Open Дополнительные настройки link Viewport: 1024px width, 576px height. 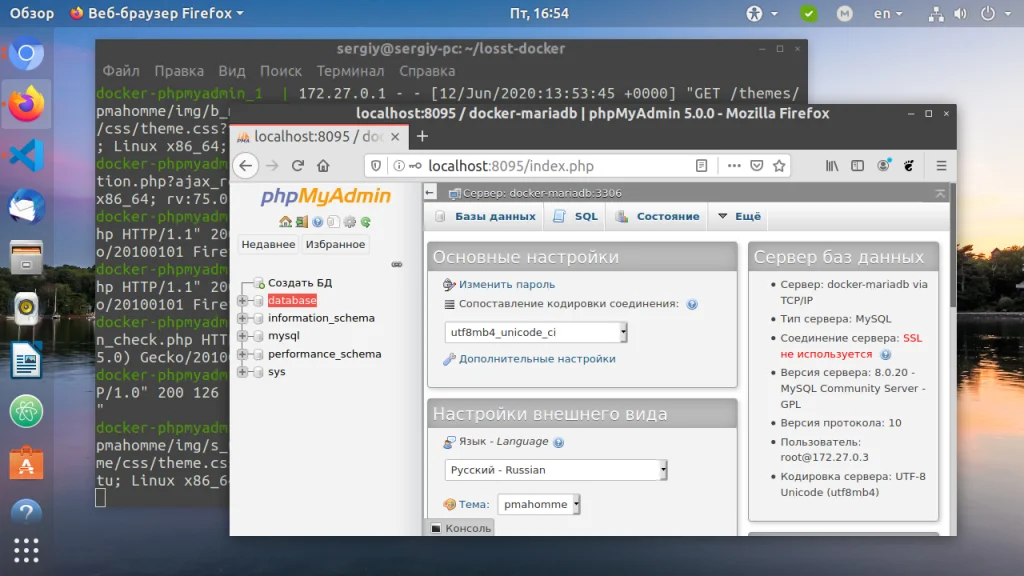click(537, 359)
